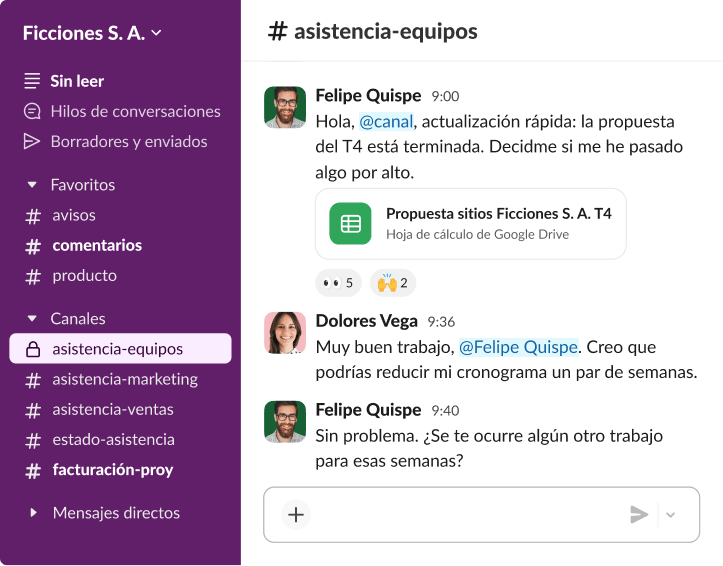The image size is (723, 566).
Task: Click the Dolores Vega sender name
Action: pos(367,321)
